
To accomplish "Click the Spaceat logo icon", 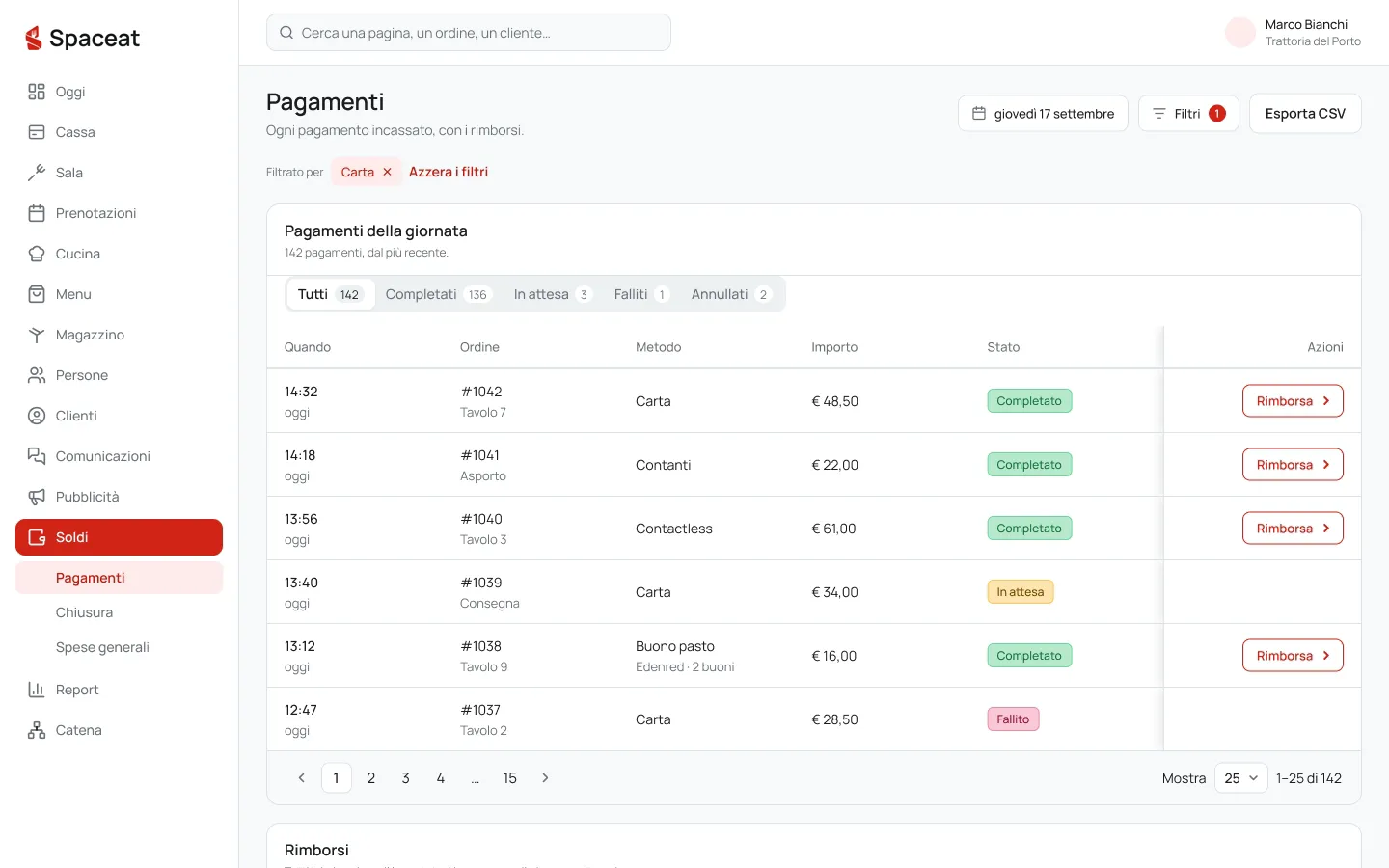I will [34, 38].
